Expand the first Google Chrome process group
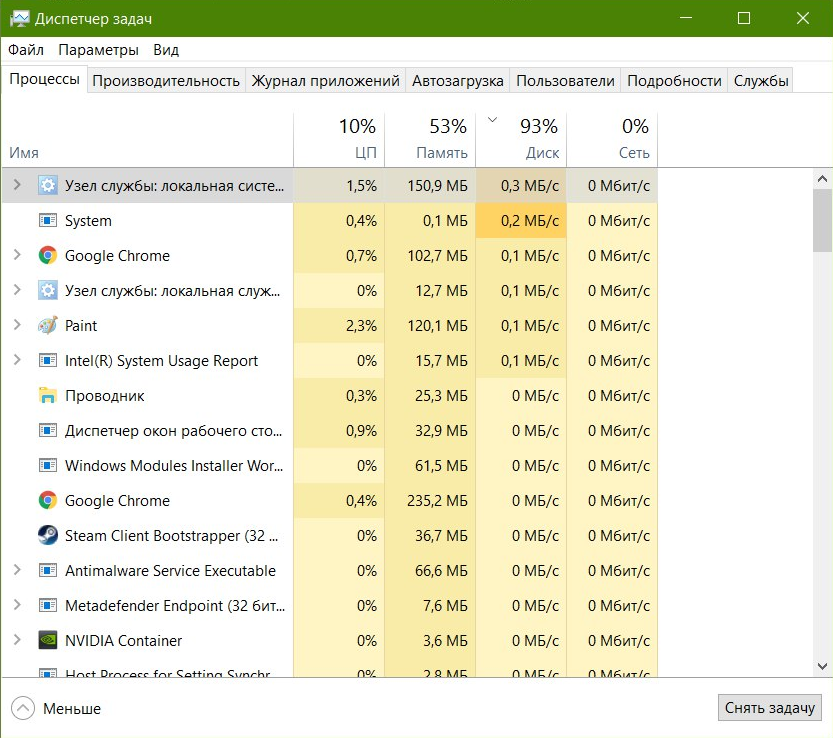Image resolution: width=833 pixels, height=738 pixels. click(x=16, y=256)
